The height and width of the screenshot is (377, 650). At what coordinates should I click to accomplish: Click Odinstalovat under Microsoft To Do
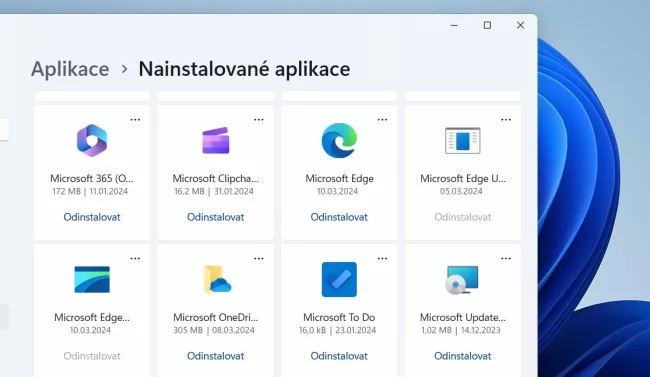pyautogui.click(x=339, y=356)
